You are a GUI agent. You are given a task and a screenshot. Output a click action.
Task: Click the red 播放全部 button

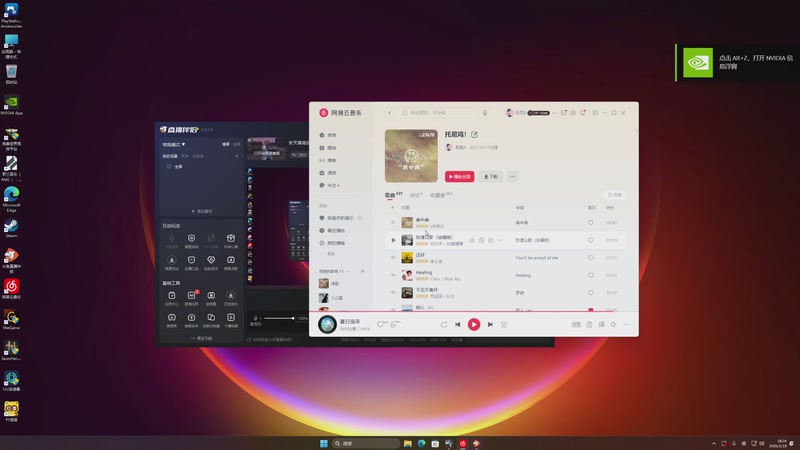pyautogui.click(x=460, y=177)
